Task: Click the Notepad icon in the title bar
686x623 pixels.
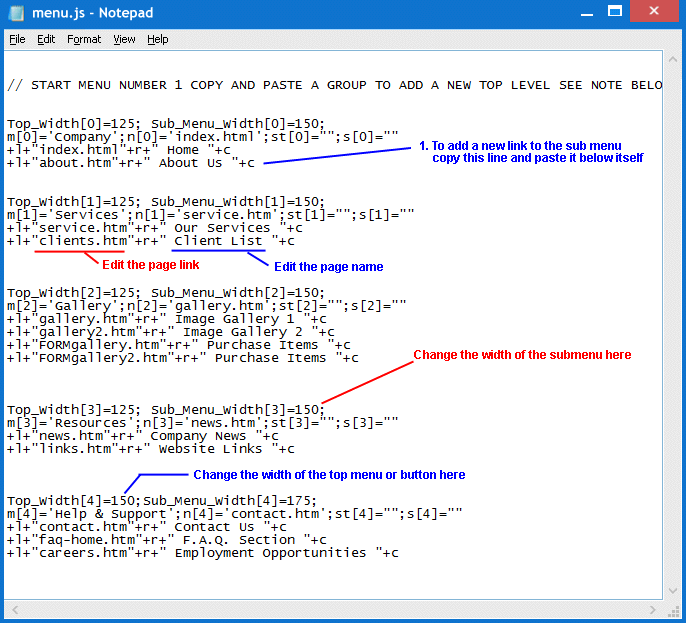Action: coord(14,13)
